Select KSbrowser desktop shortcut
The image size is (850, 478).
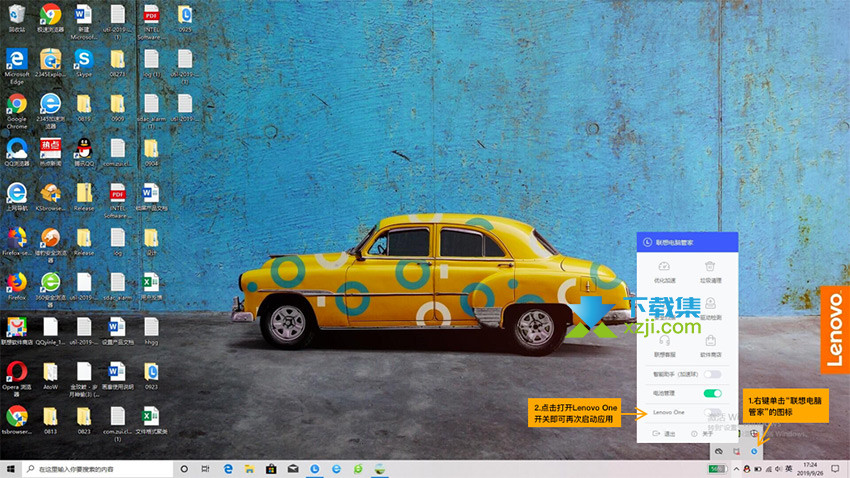(x=50, y=197)
